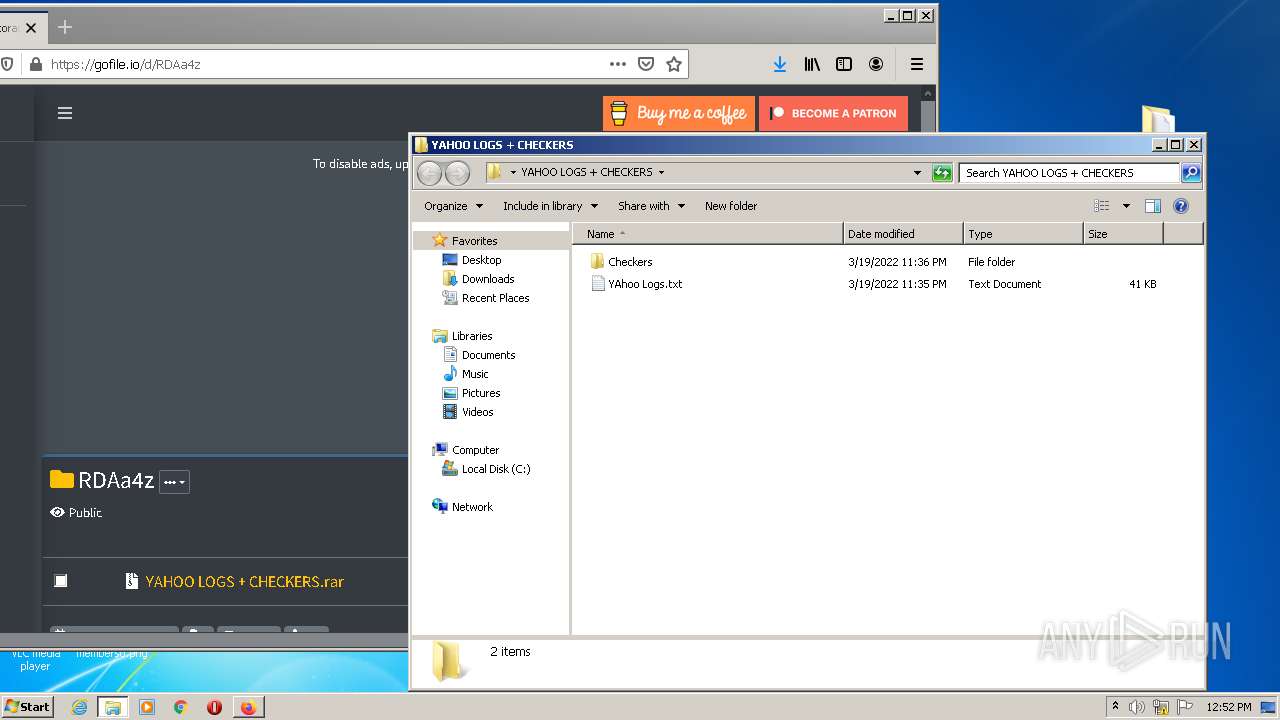Open Internet Explorer from the taskbar

[x=79, y=707]
